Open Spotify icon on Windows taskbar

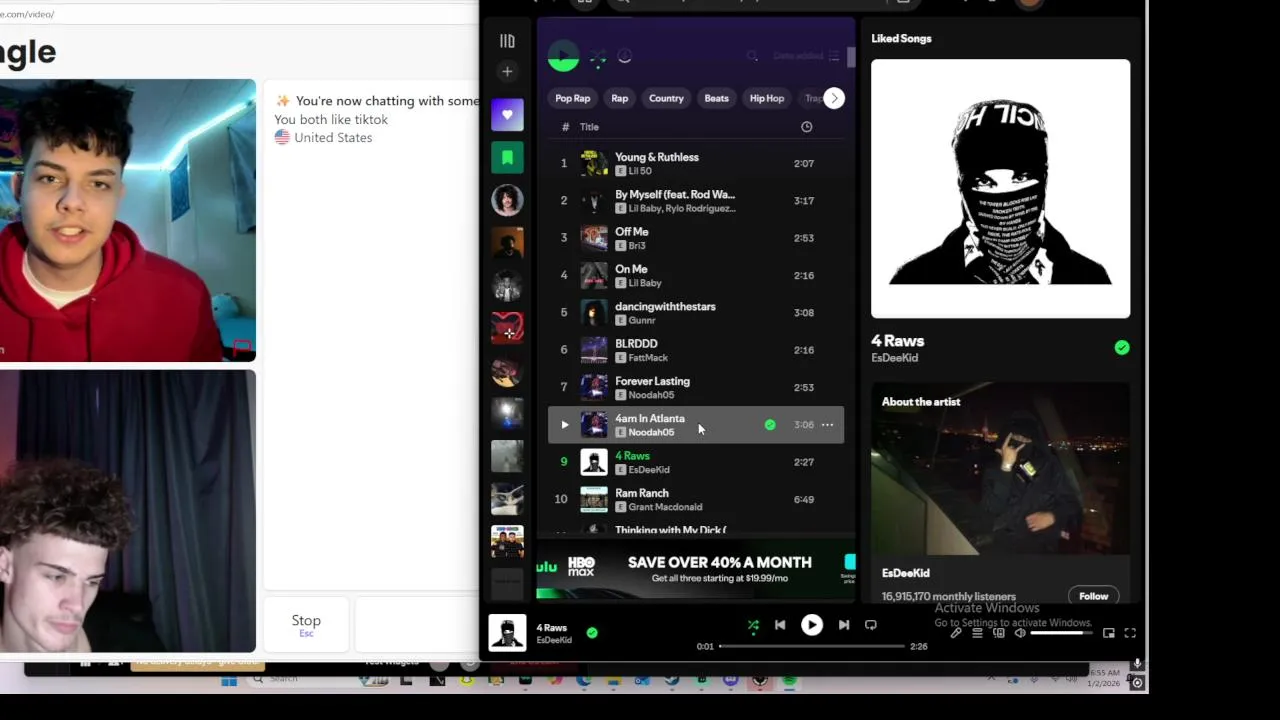(789, 681)
